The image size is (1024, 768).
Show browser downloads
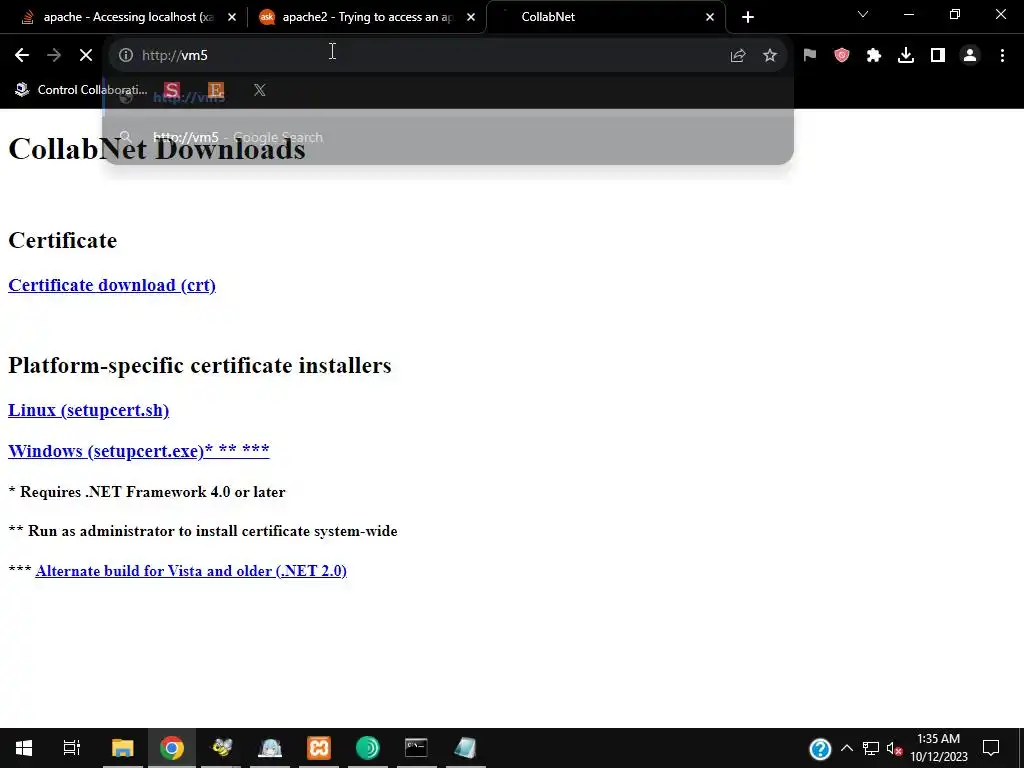tap(906, 56)
